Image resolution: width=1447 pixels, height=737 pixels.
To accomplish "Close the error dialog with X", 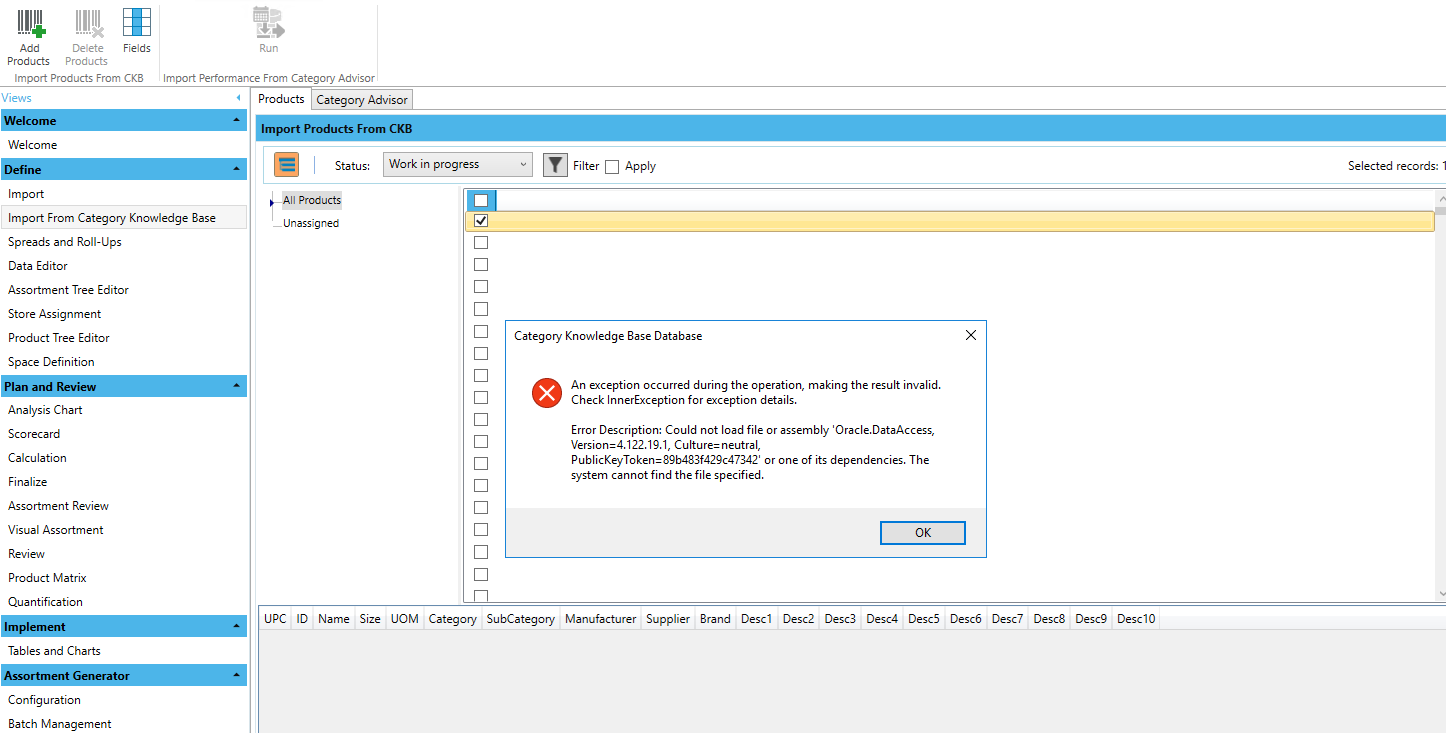I will coord(970,336).
